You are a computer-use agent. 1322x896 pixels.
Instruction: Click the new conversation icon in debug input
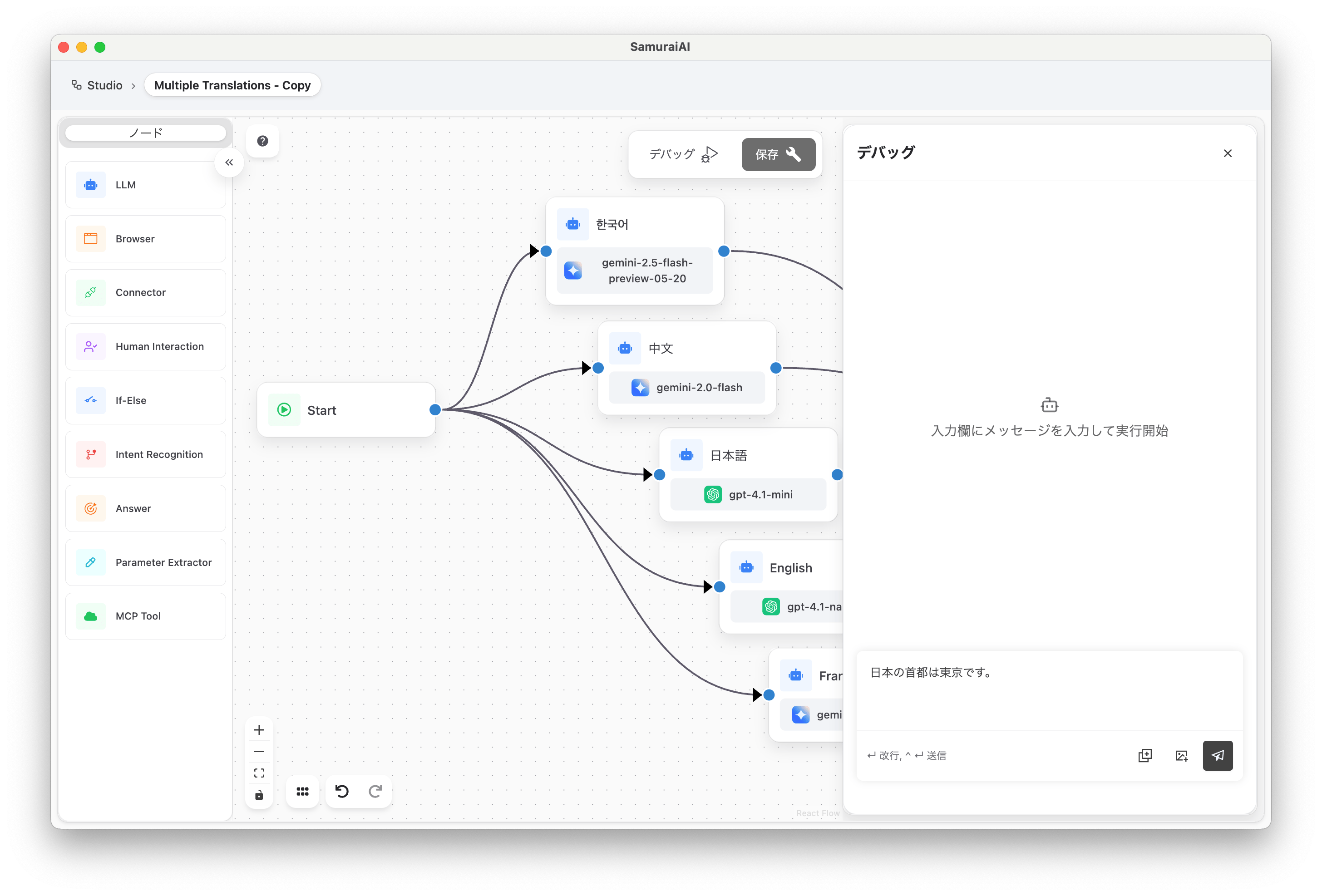[1144, 755]
